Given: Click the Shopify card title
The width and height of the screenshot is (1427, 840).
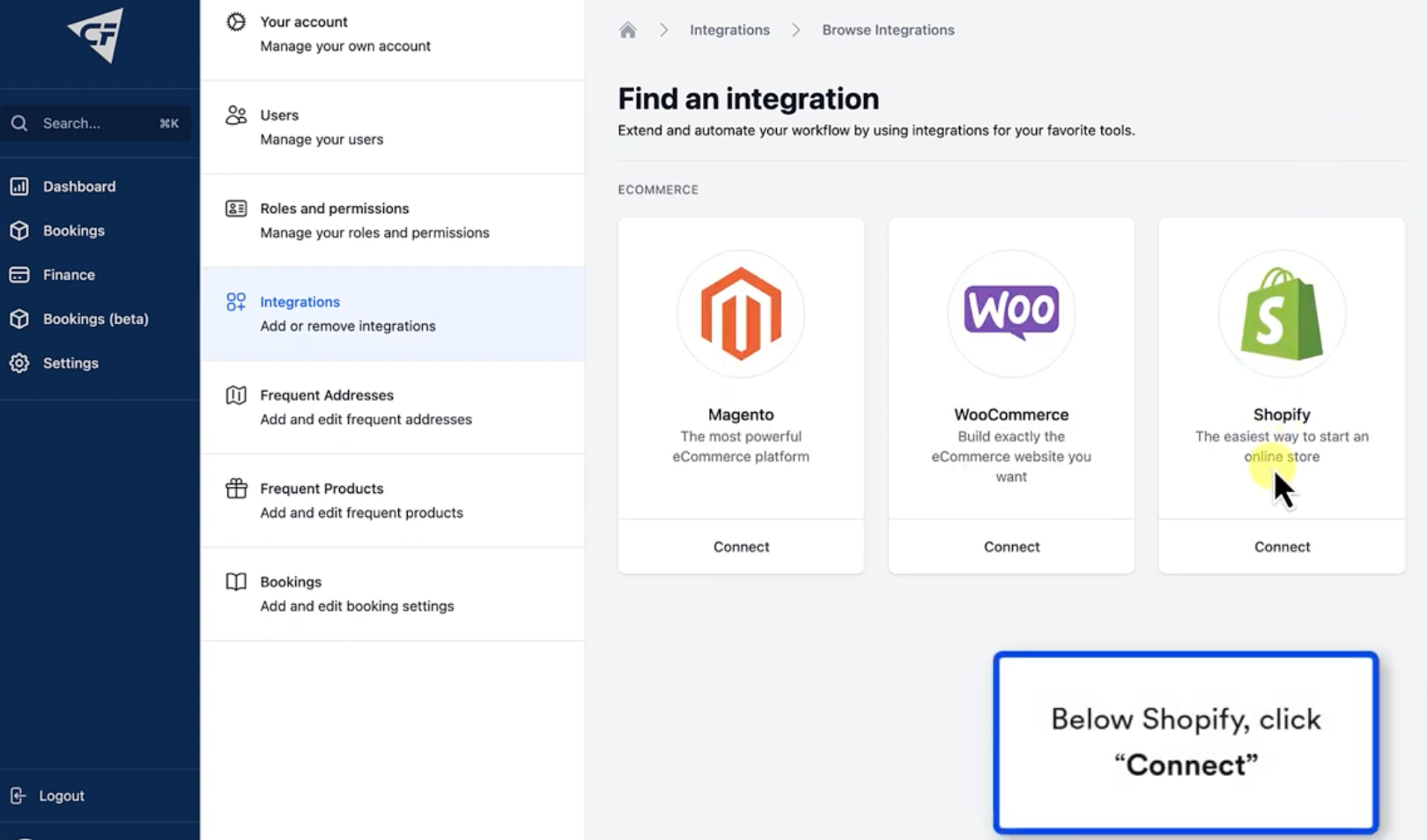Looking at the screenshot, I should pyautogui.click(x=1282, y=415).
